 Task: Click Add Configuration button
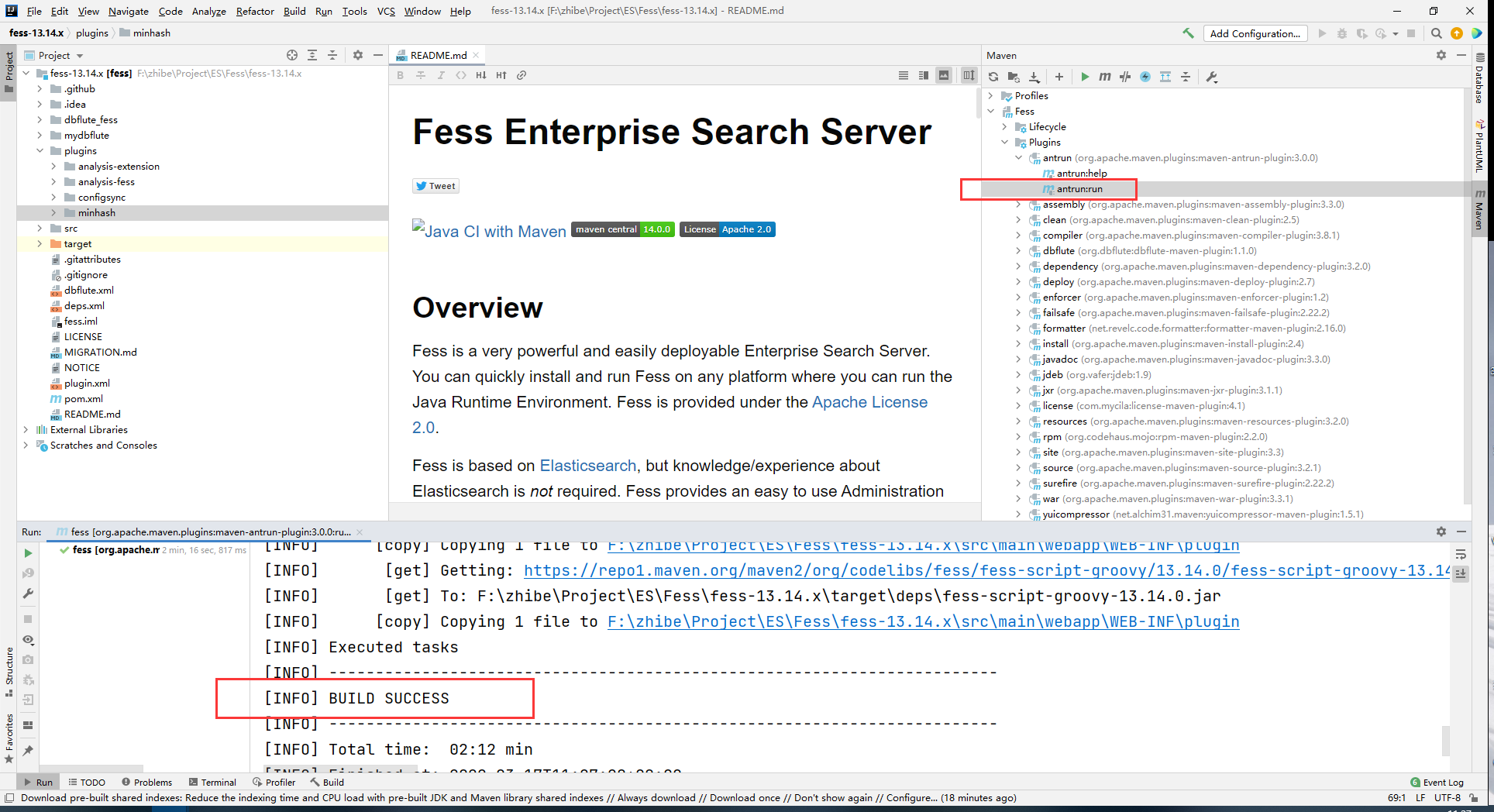pyautogui.click(x=1255, y=33)
